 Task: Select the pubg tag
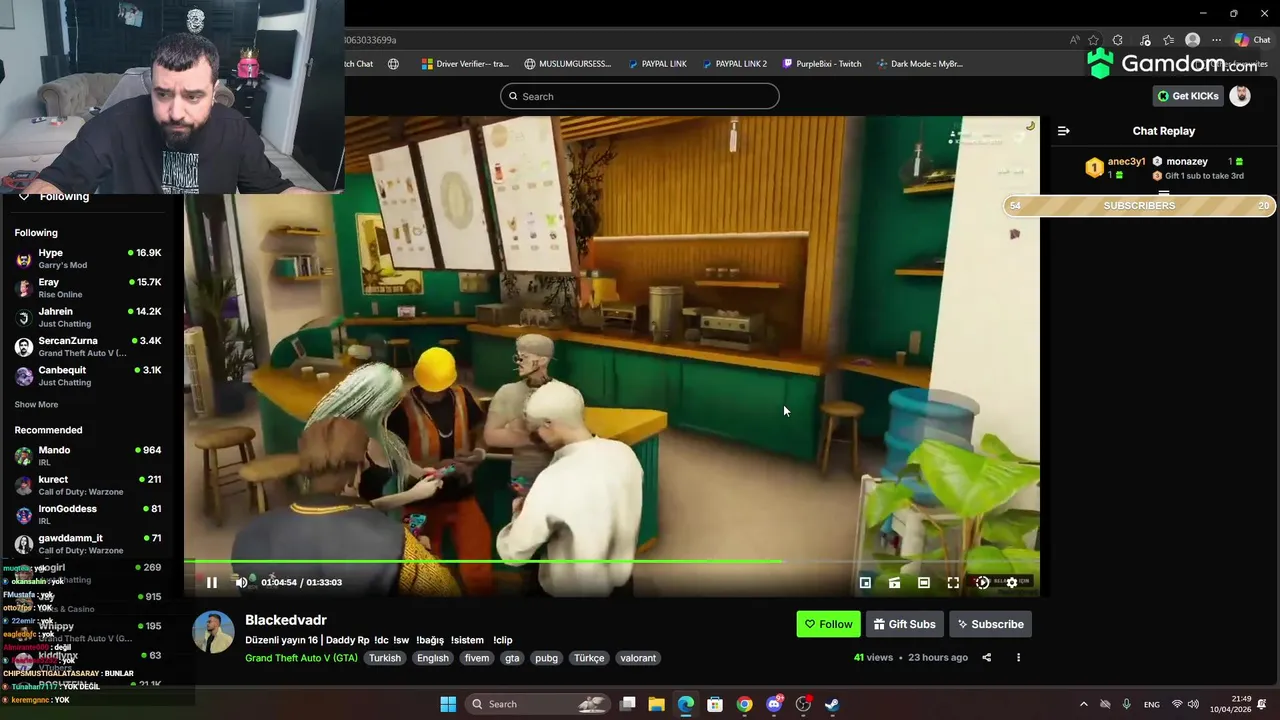[x=546, y=658]
